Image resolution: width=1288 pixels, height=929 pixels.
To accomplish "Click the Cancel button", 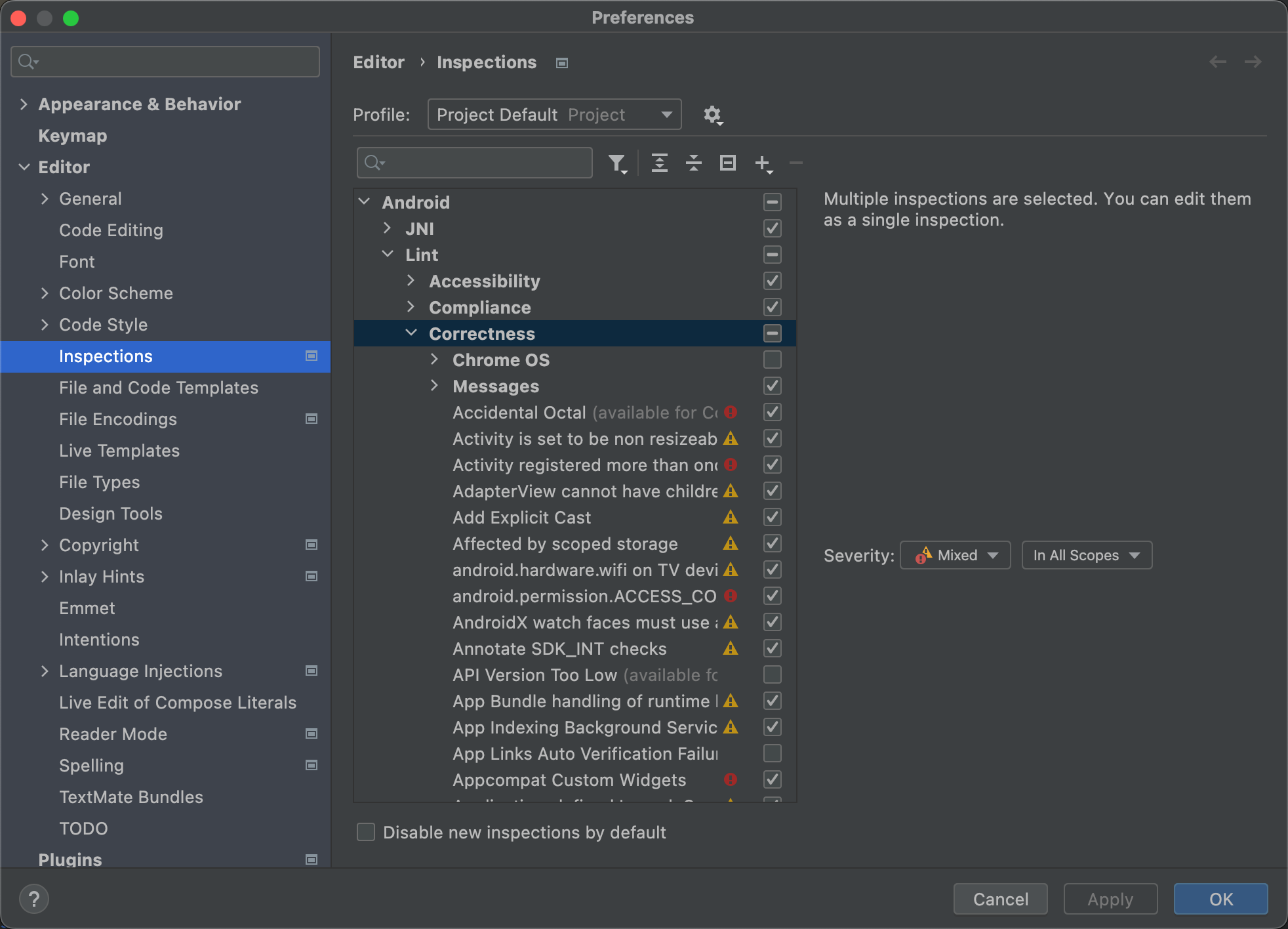I will coord(998,898).
